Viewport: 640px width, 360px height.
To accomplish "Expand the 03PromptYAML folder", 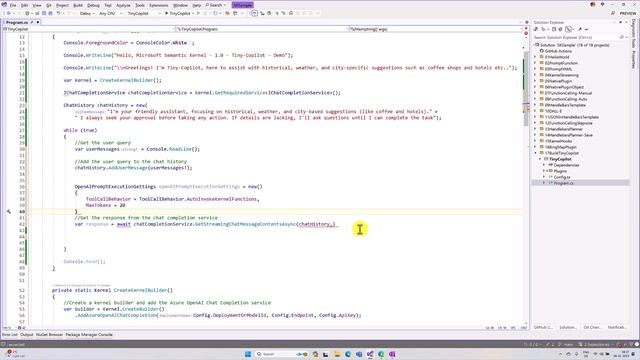I will (535, 69).
